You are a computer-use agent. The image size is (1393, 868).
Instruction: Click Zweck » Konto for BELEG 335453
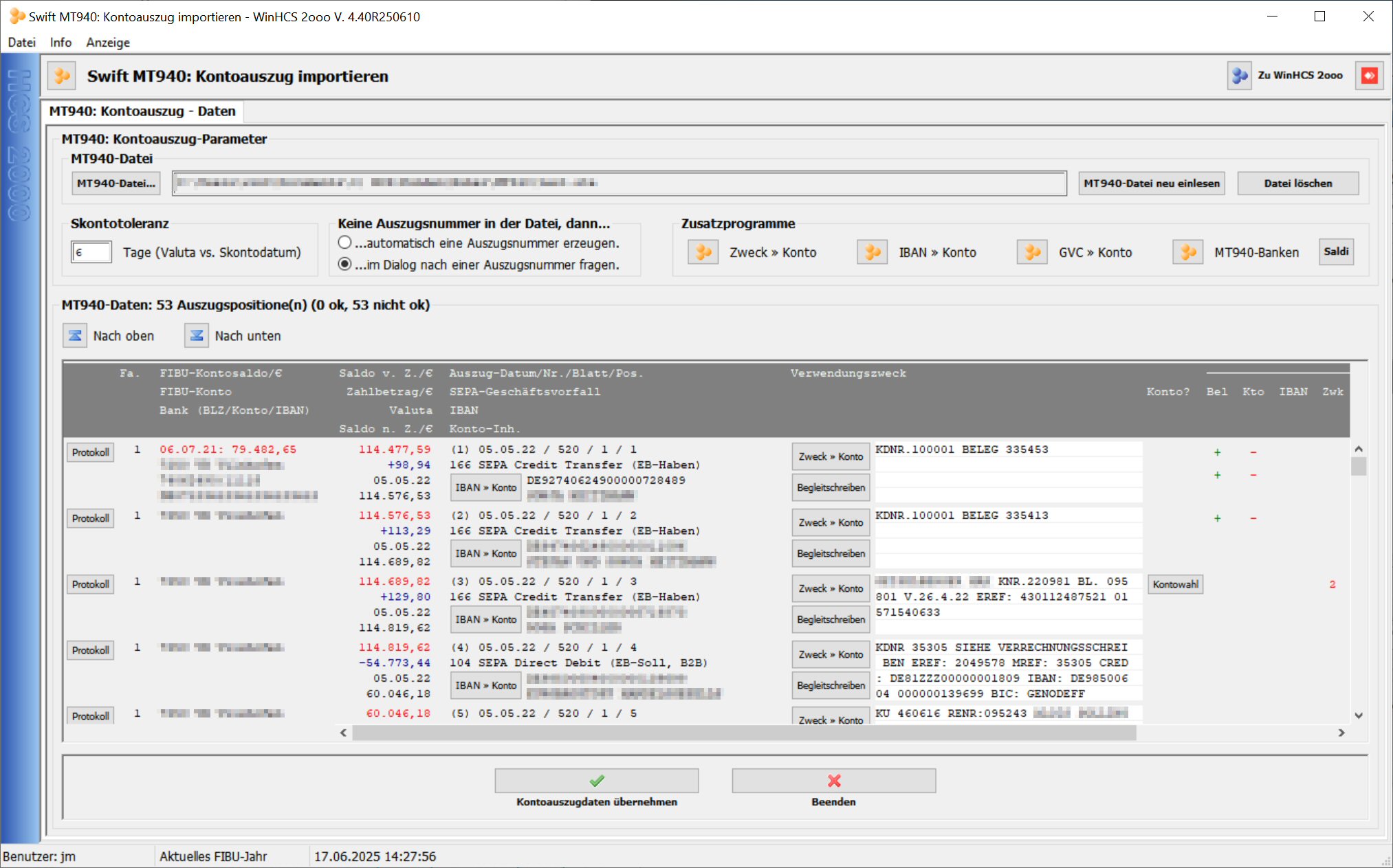pyautogui.click(x=831, y=456)
